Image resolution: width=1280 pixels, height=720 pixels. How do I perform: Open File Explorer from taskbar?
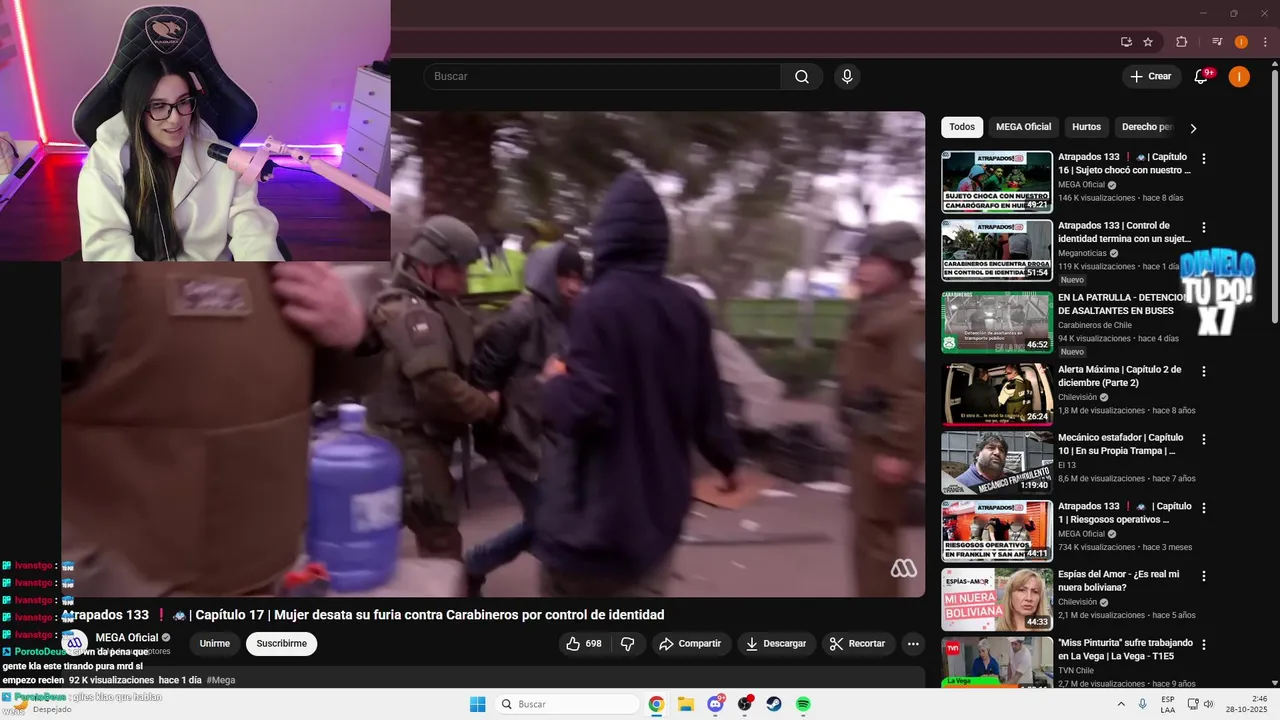[686, 704]
